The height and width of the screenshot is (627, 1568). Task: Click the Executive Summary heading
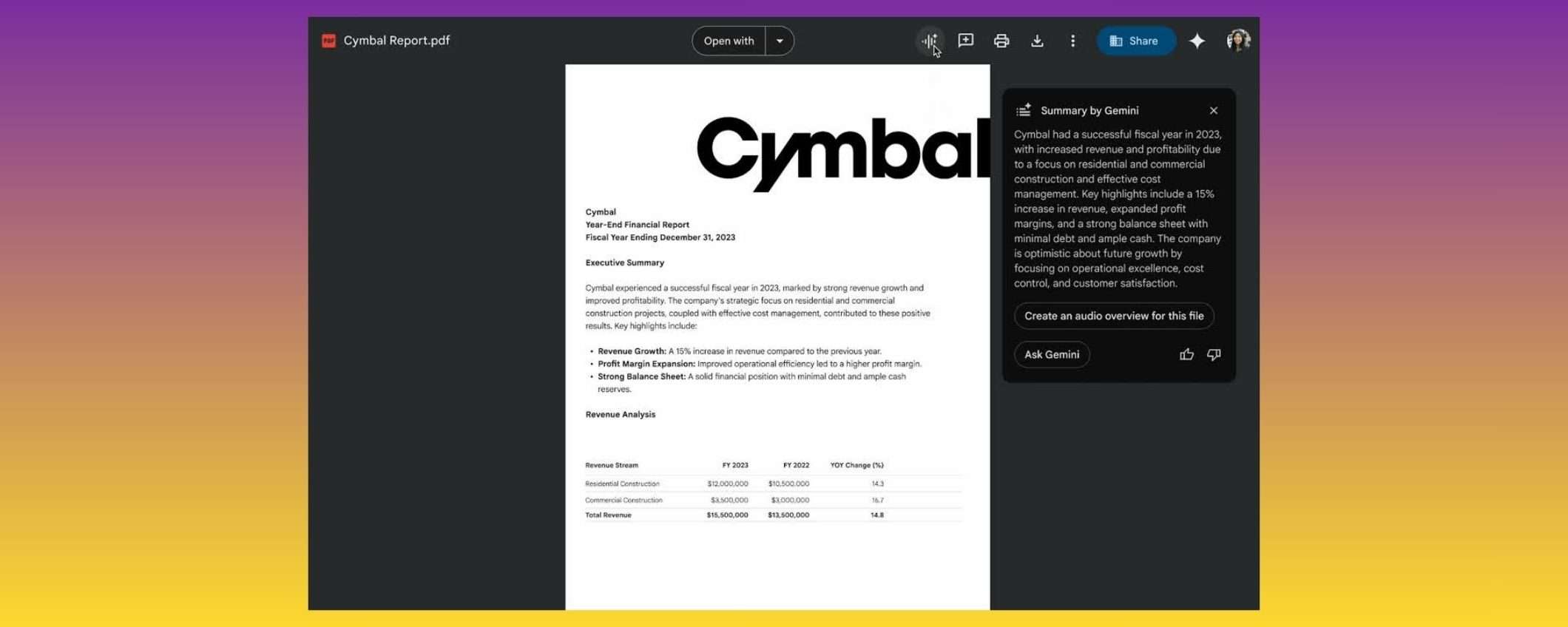(x=624, y=262)
